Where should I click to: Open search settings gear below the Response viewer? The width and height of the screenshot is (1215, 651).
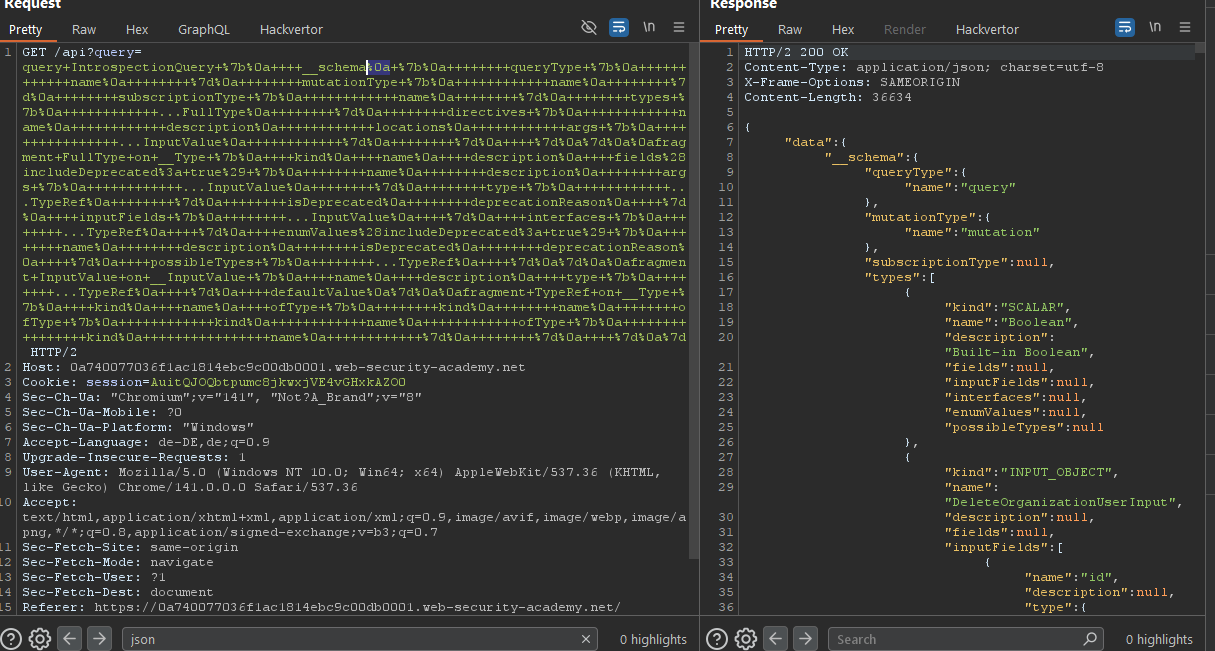(746, 638)
